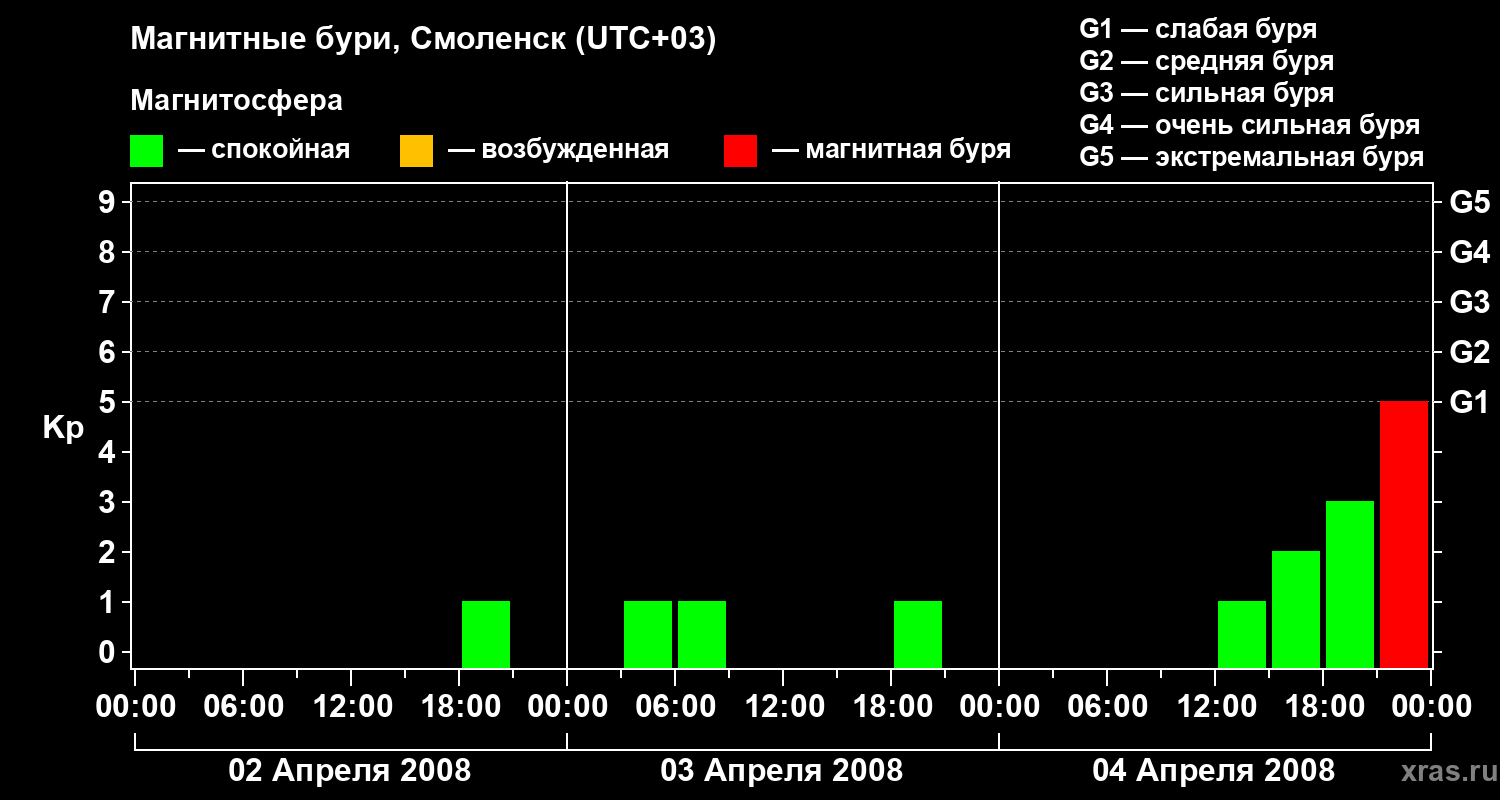Select the red Kp 5 storm bar
Screen dimensions: 1500x800
pos(1404,534)
